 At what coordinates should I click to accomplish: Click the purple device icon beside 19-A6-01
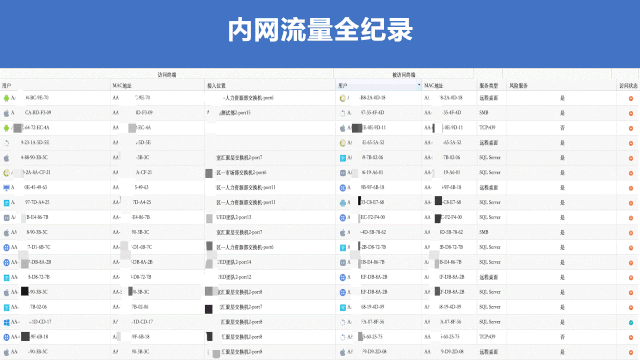pos(343,173)
